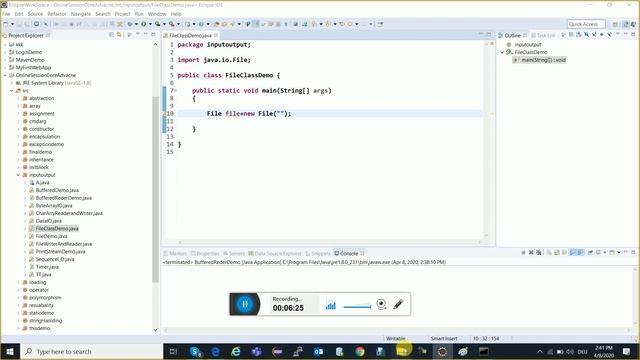The image size is (640, 360).
Task: Toggle Hide Fields in Outline toolbar
Action: pos(586,35)
